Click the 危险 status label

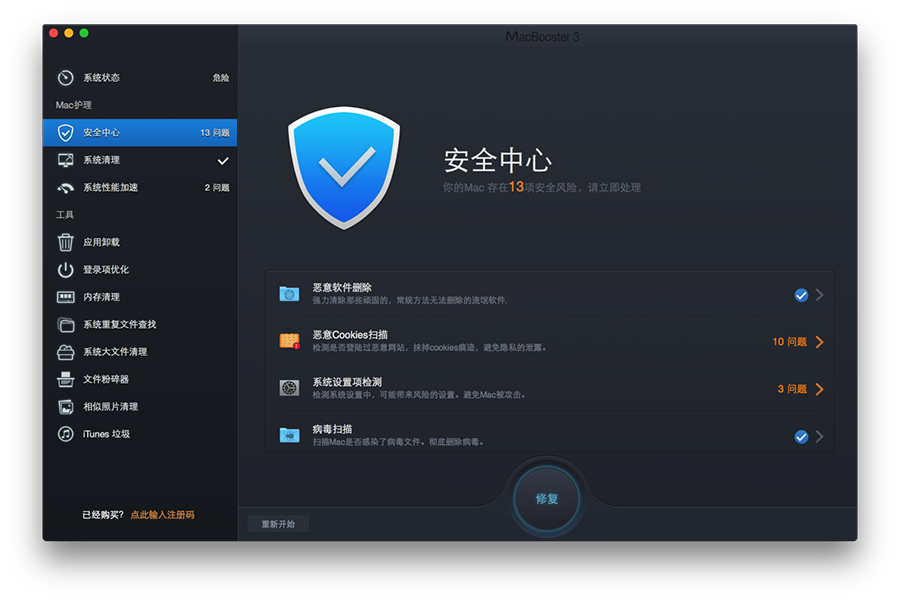click(x=221, y=77)
